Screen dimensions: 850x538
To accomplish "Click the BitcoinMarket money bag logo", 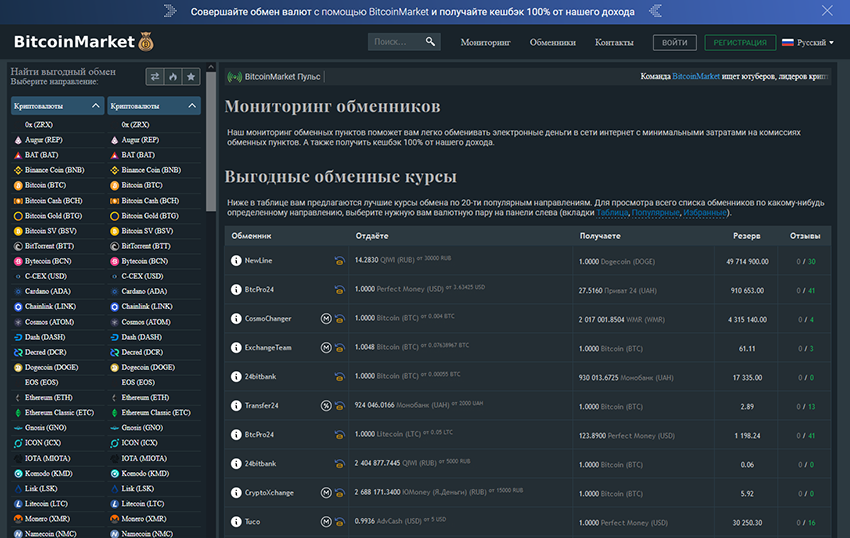I will (146, 42).
